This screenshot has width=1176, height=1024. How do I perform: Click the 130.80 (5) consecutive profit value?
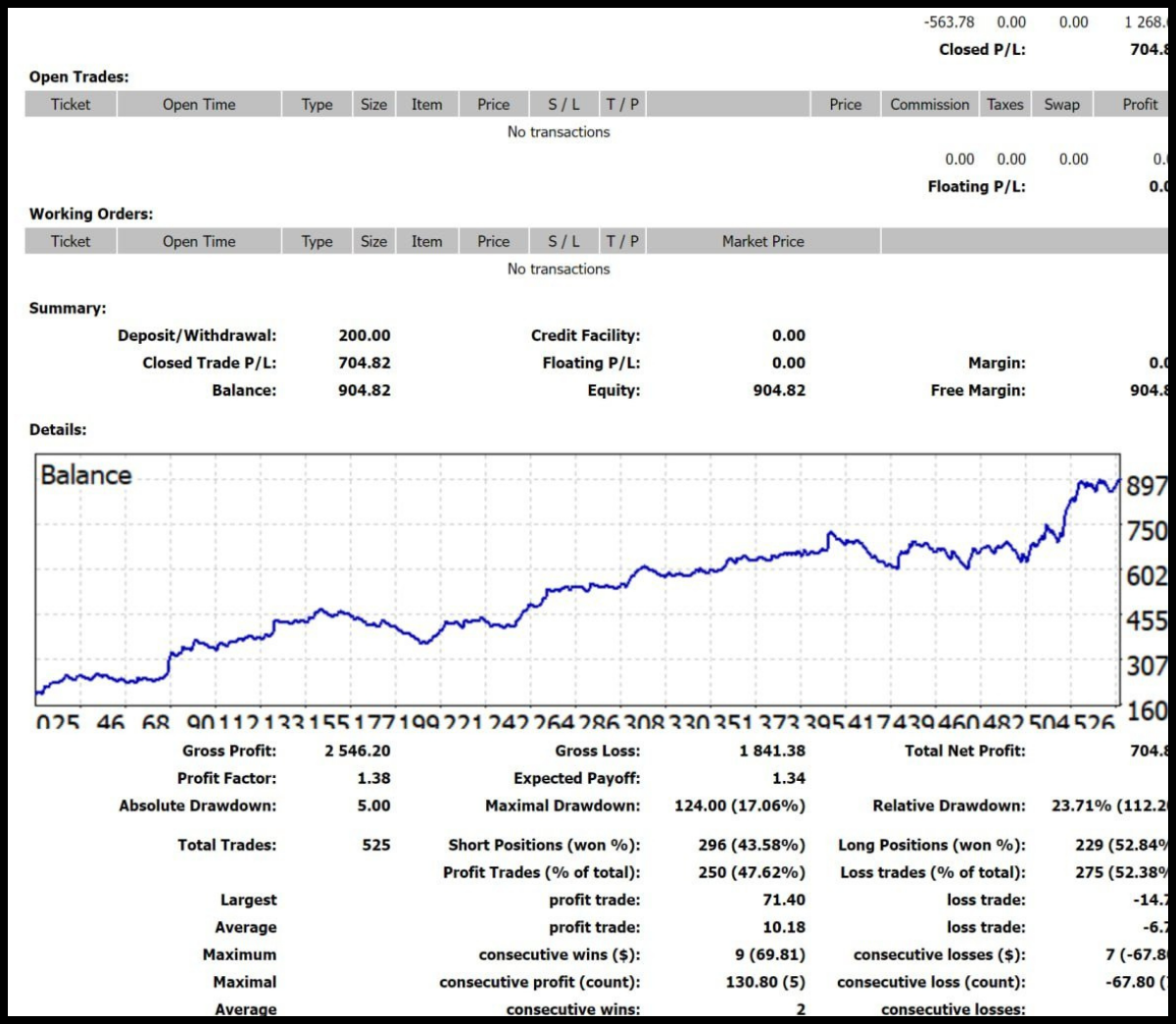point(765,982)
